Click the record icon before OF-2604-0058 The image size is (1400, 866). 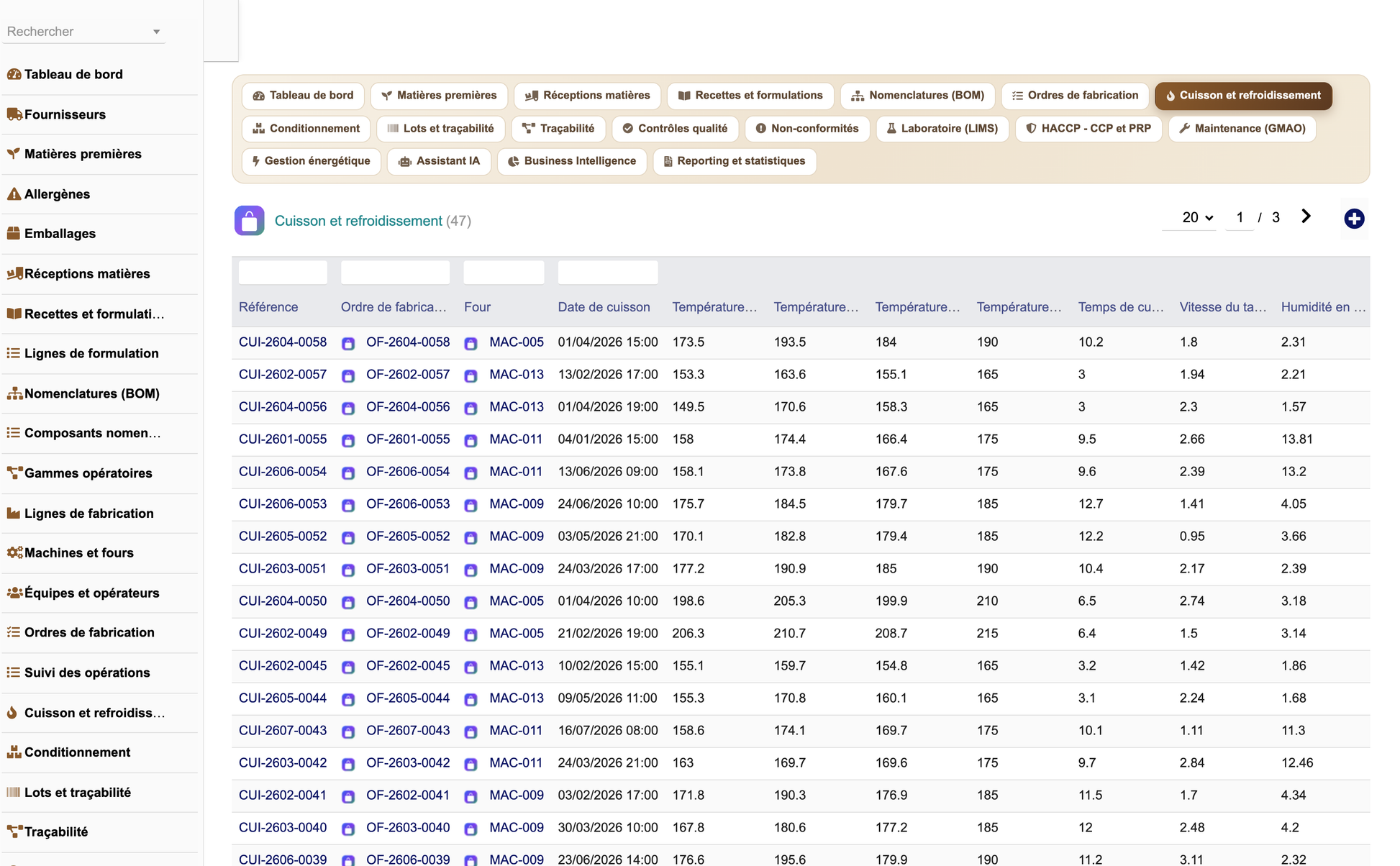pos(348,343)
